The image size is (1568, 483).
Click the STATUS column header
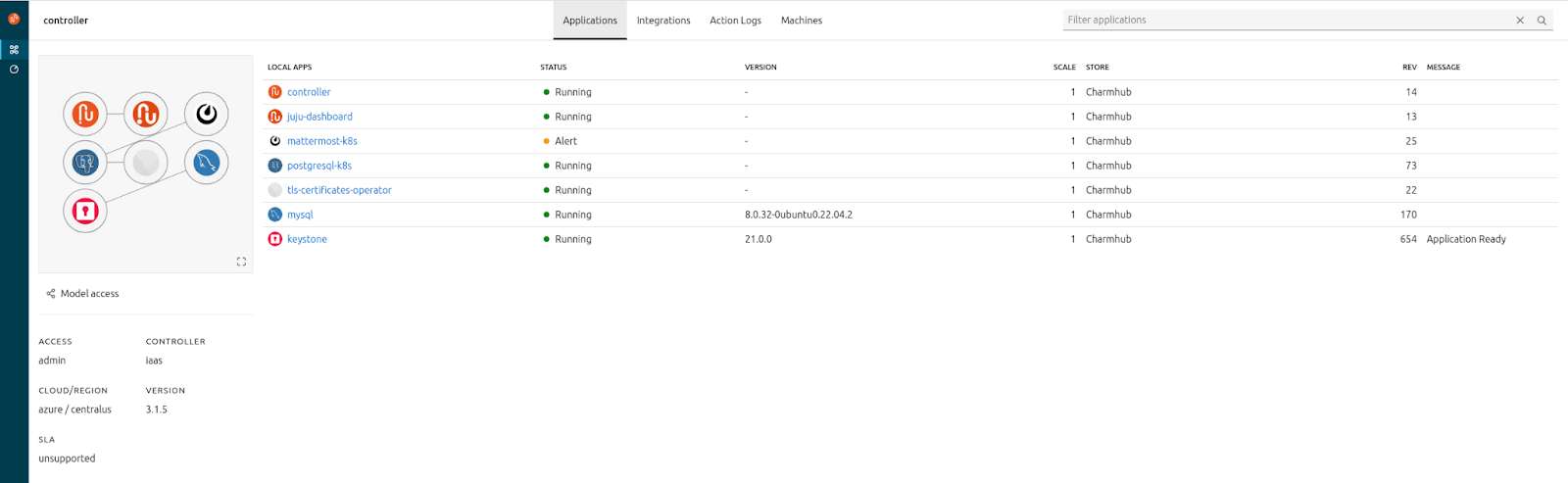(x=554, y=68)
